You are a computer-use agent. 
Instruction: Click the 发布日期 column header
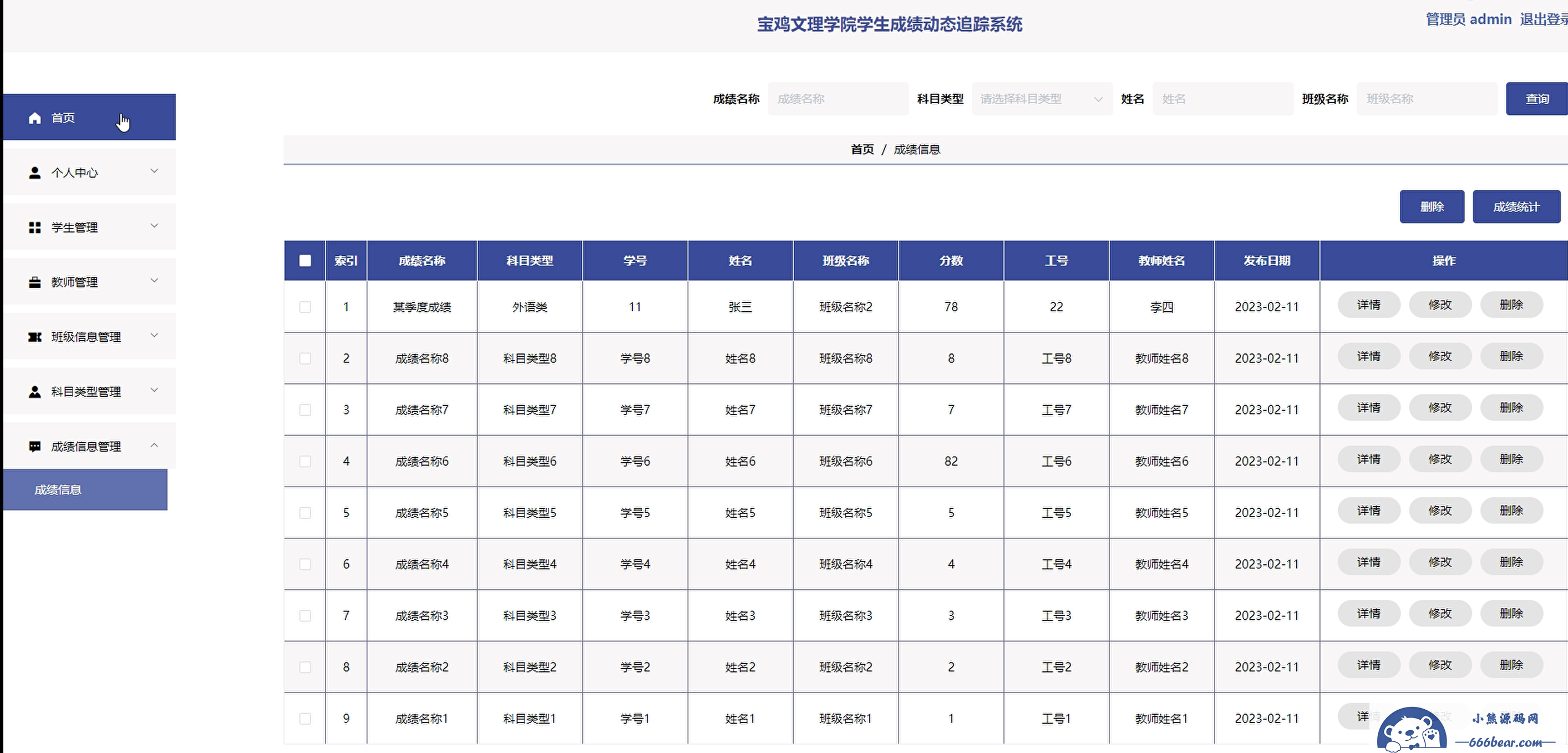pos(1267,261)
